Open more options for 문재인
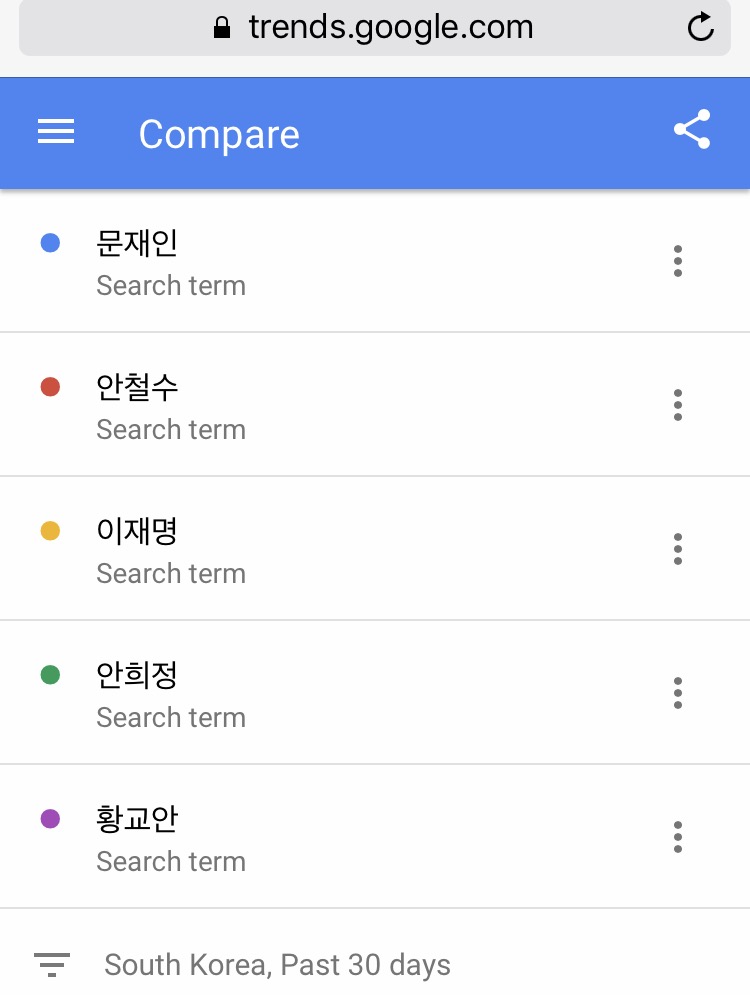 678,261
